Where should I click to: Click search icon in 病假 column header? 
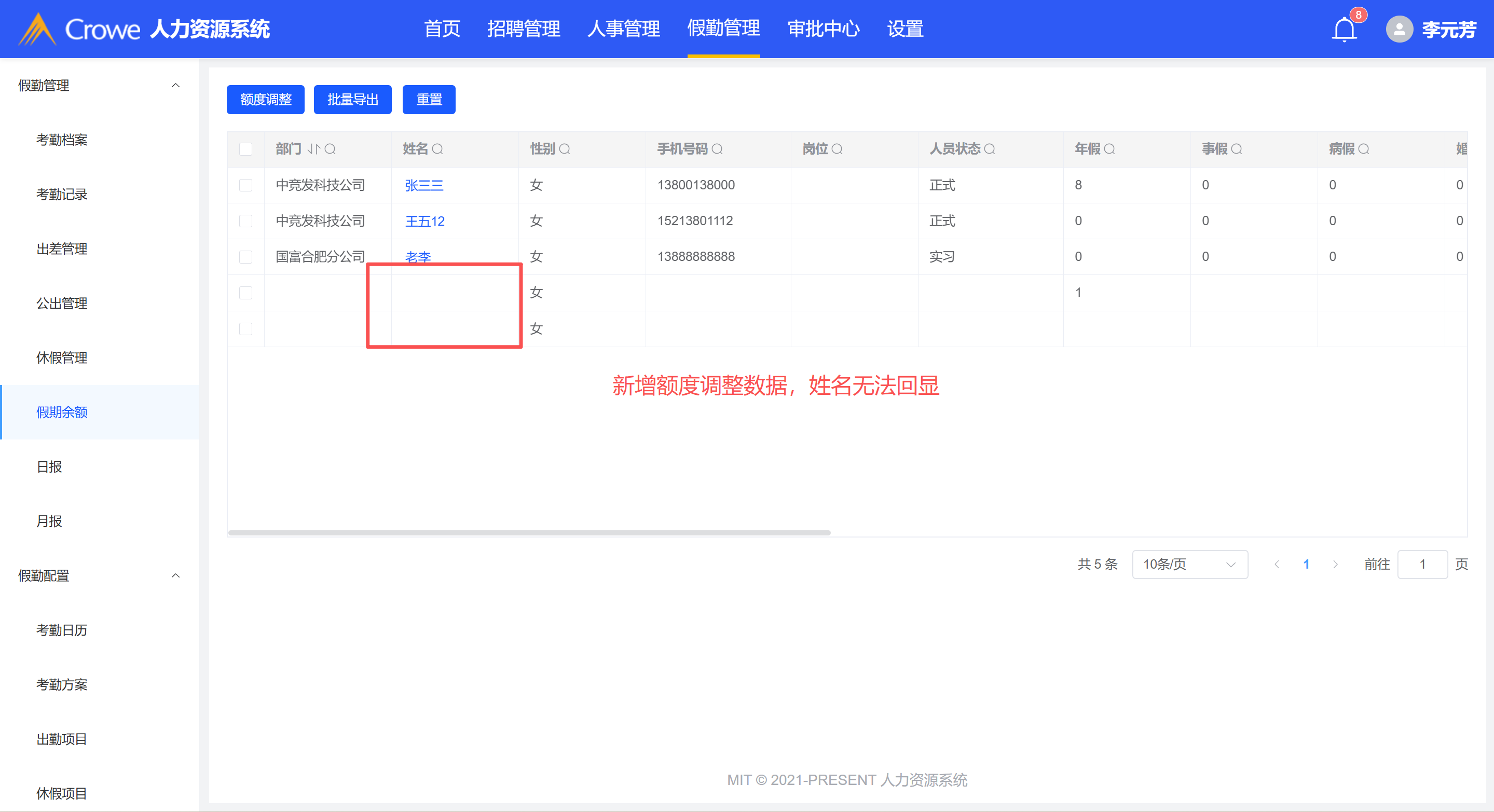point(1364,149)
